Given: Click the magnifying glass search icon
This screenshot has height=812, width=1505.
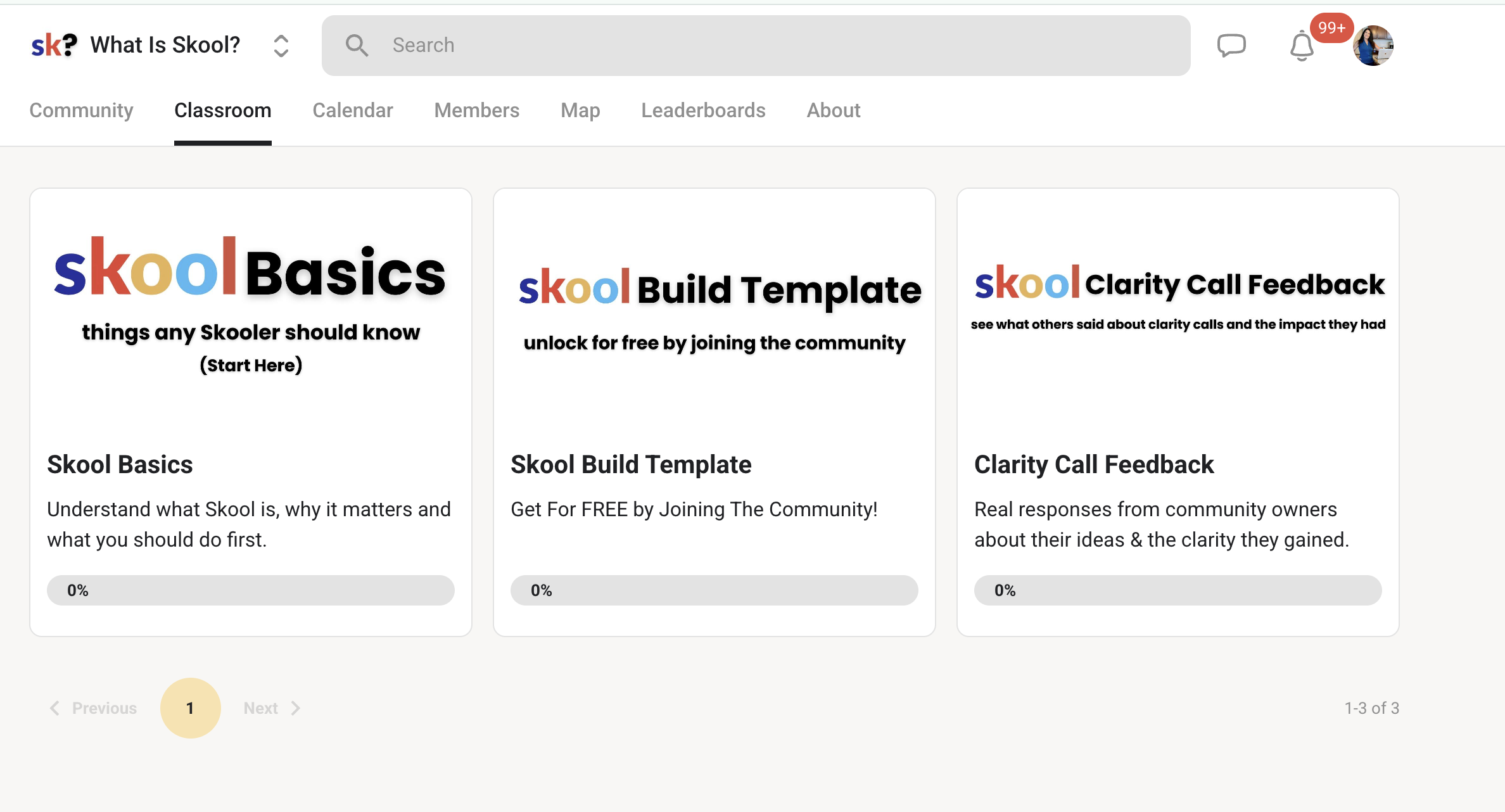Looking at the screenshot, I should [x=357, y=46].
